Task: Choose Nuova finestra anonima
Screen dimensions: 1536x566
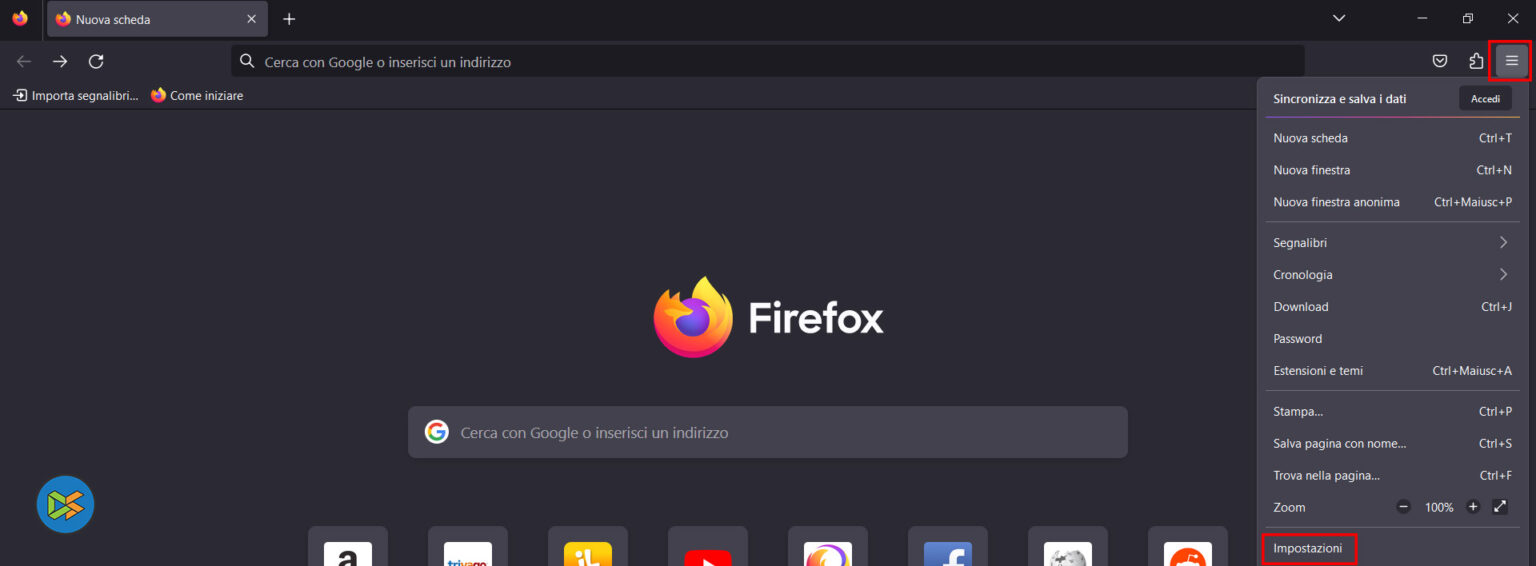Action: click(x=1392, y=202)
